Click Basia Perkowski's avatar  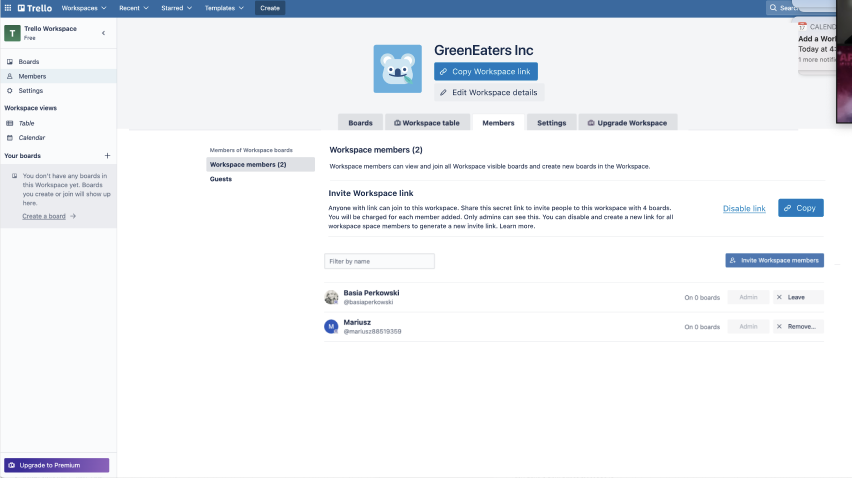[332, 297]
